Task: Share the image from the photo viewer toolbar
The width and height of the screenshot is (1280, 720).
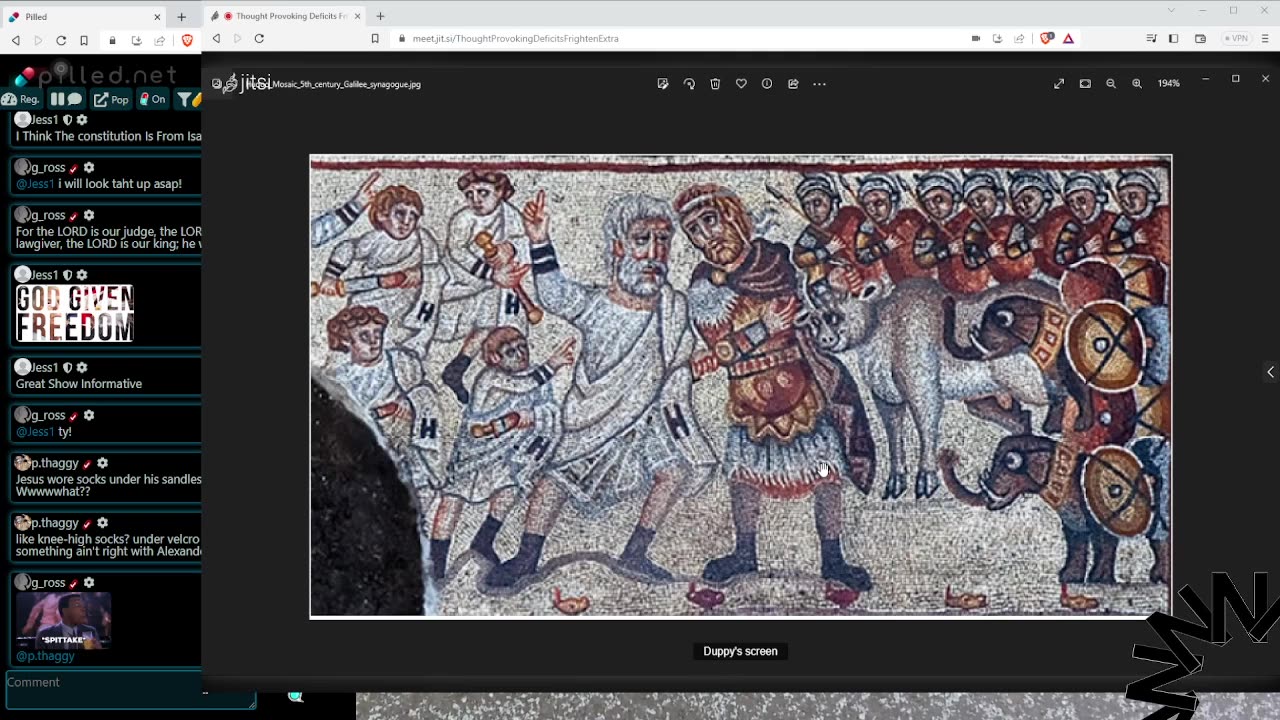Action: click(x=793, y=84)
